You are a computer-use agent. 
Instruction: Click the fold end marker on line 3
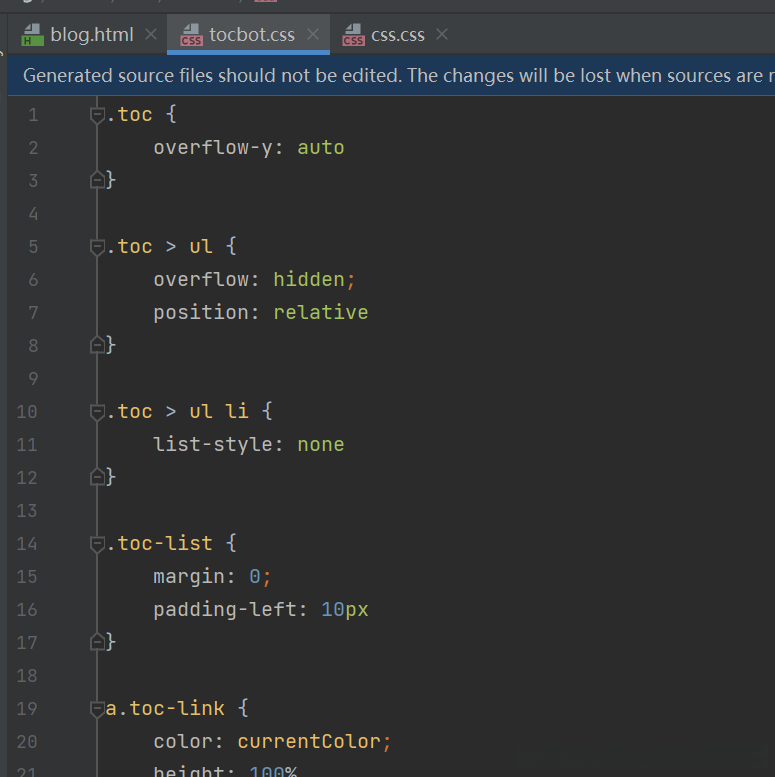[97, 181]
